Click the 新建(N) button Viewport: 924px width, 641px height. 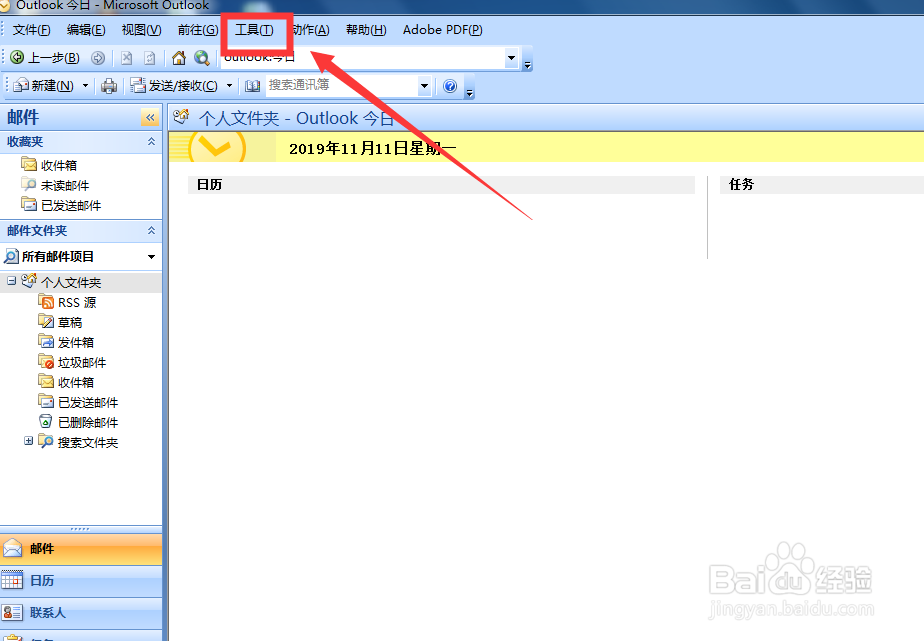point(44,86)
